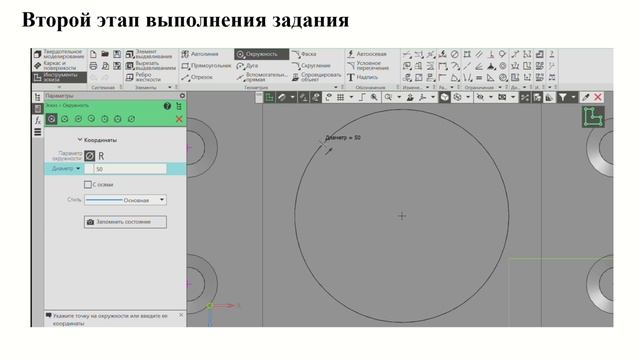
Task: Toggle the С осями checkbox
Action: pyautogui.click(x=87, y=184)
